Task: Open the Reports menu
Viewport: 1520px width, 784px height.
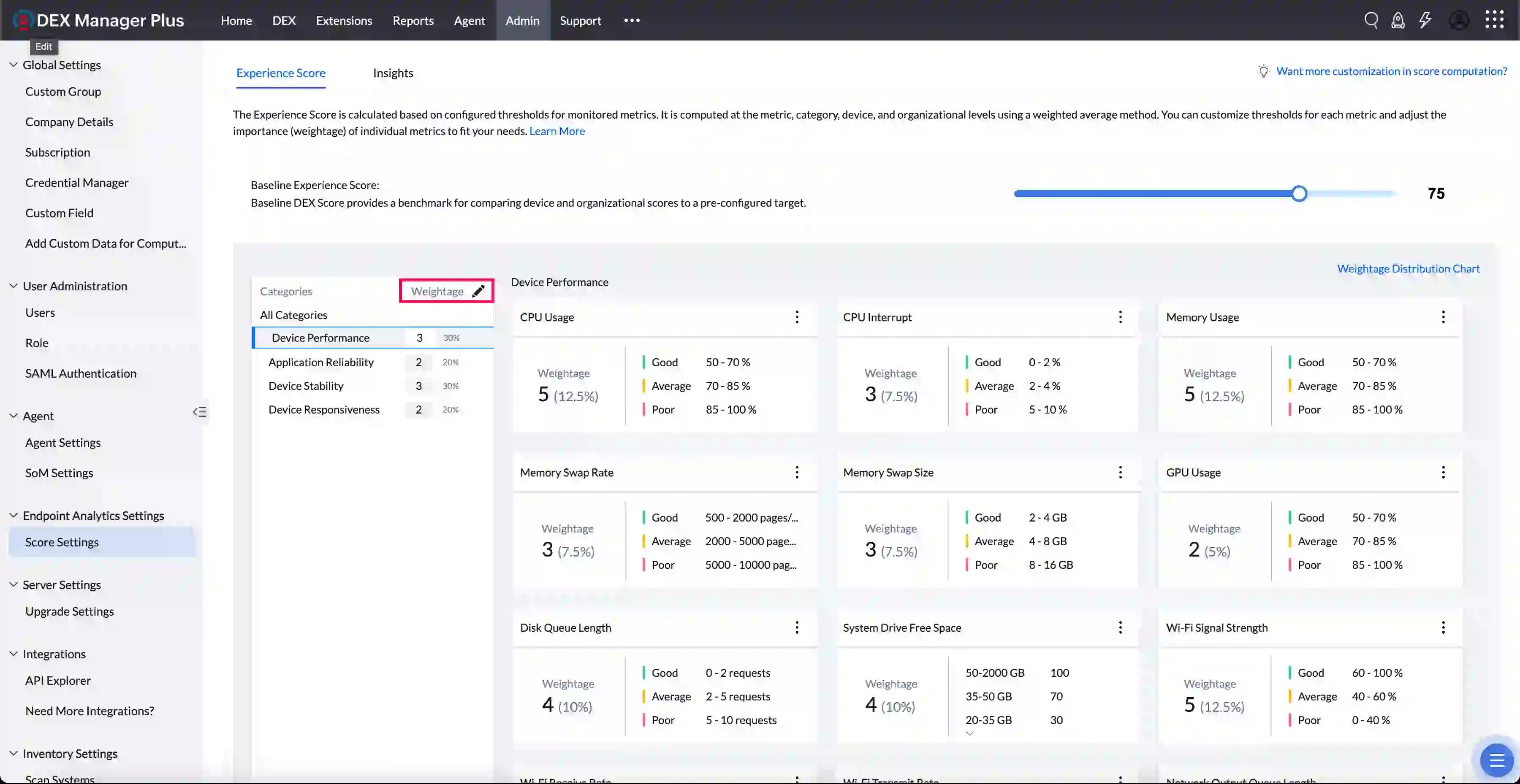Action: (x=413, y=21)
